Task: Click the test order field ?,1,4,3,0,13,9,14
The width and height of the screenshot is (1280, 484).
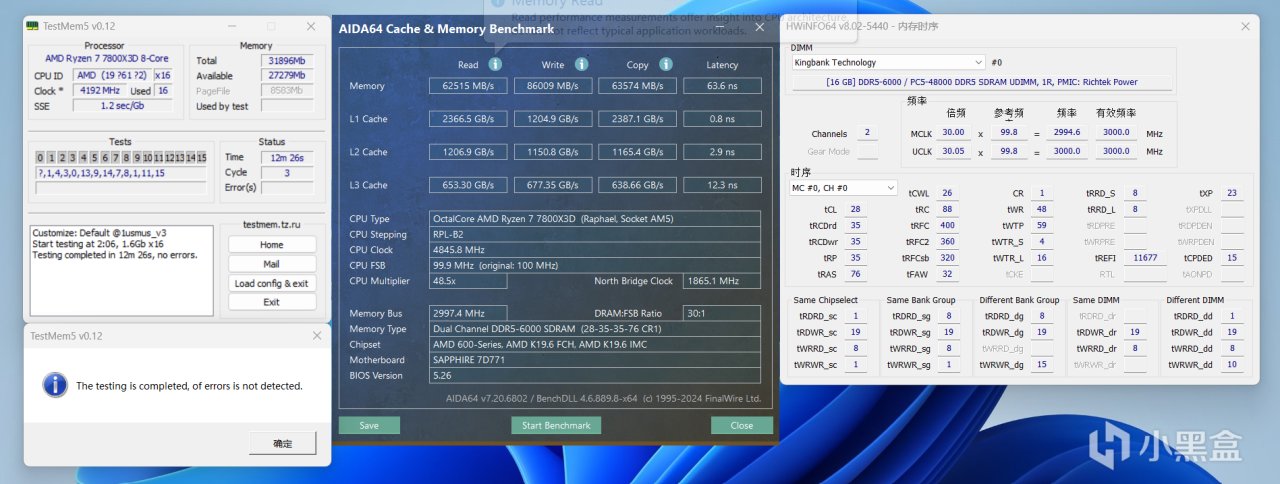Action: pyautogui.click(x=122, y=173)
